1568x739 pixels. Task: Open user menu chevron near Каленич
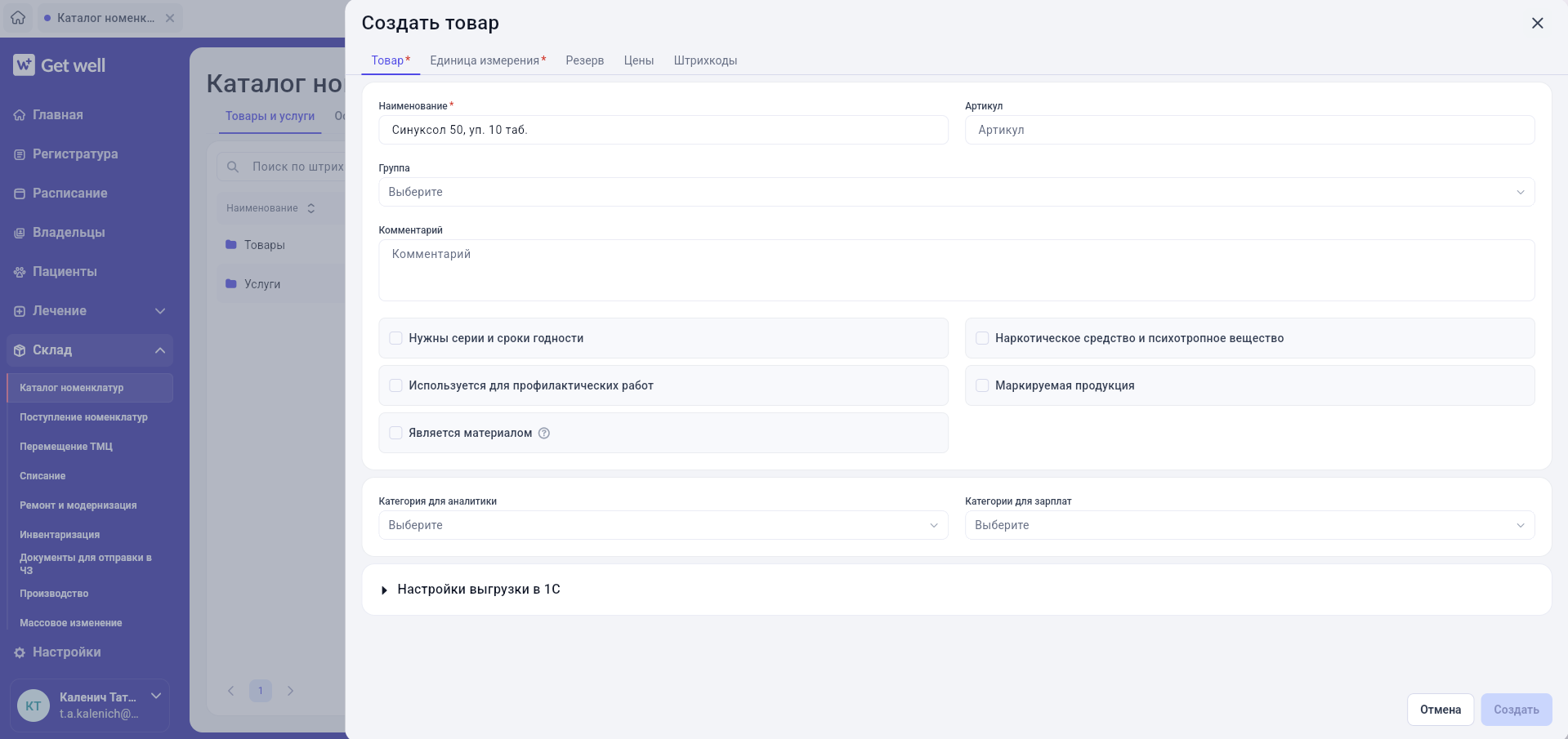156,696
